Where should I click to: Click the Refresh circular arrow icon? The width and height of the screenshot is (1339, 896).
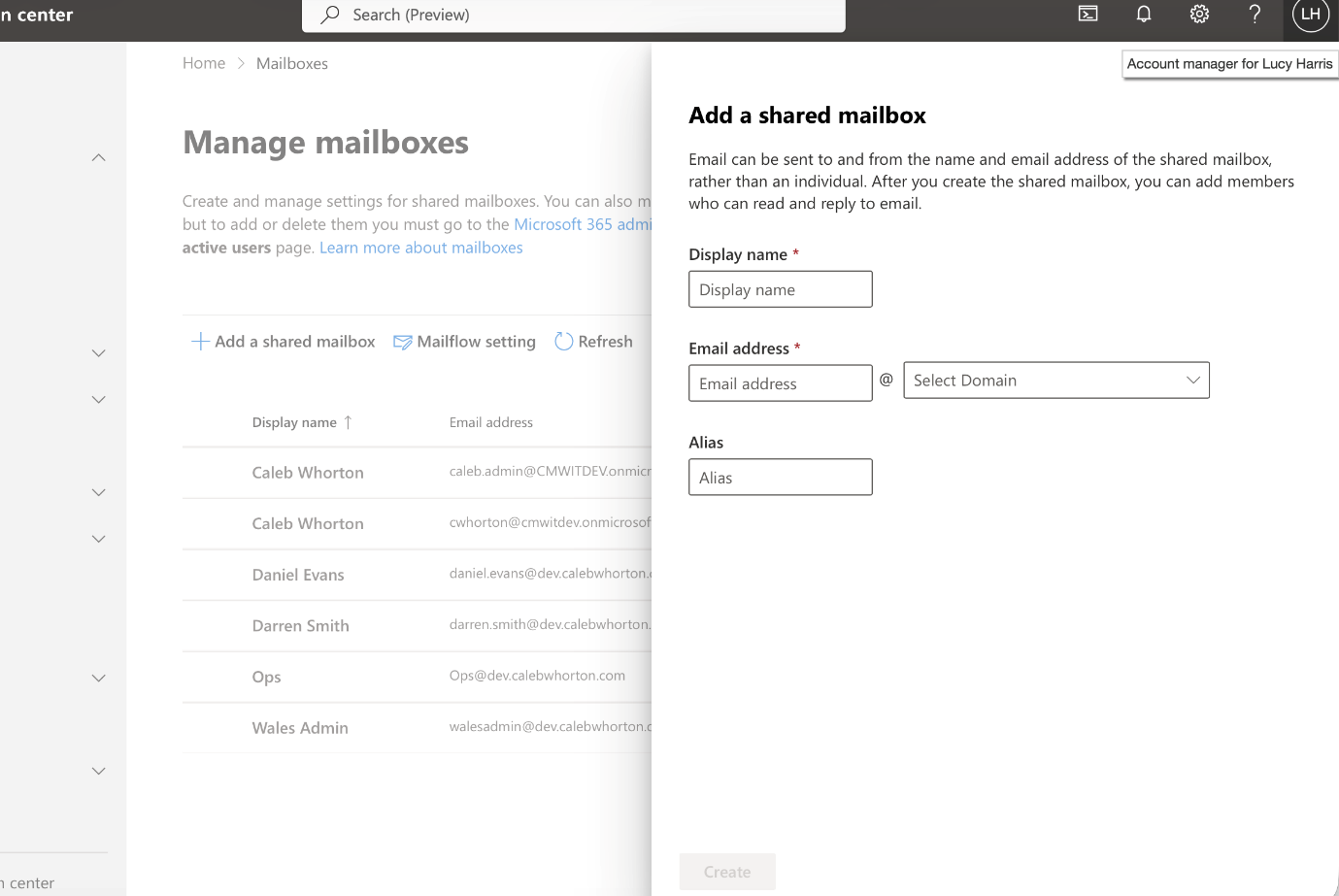coord(563,342)
